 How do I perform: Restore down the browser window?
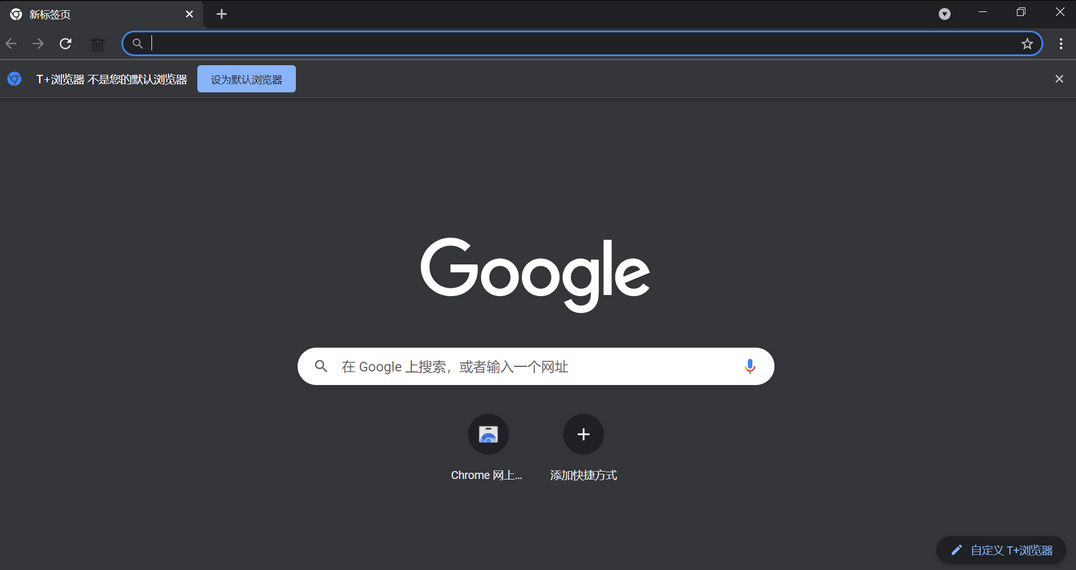coord(1021,12)
